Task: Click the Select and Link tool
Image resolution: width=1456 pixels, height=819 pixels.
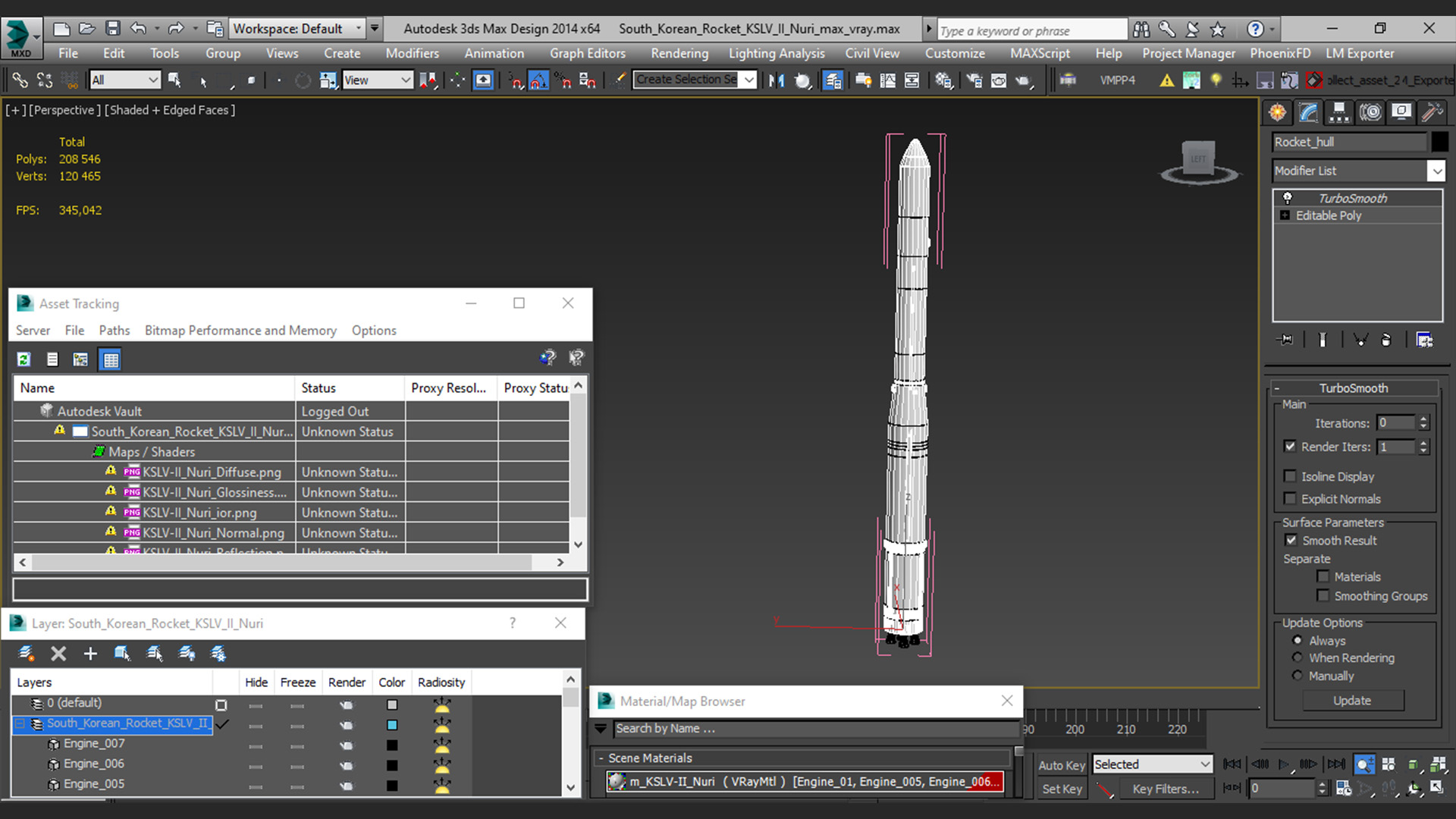Action: tap(20, 80)
